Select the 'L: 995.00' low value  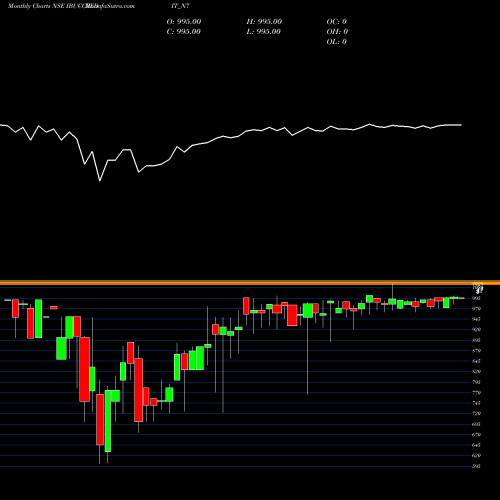click(x=264, y=31)
